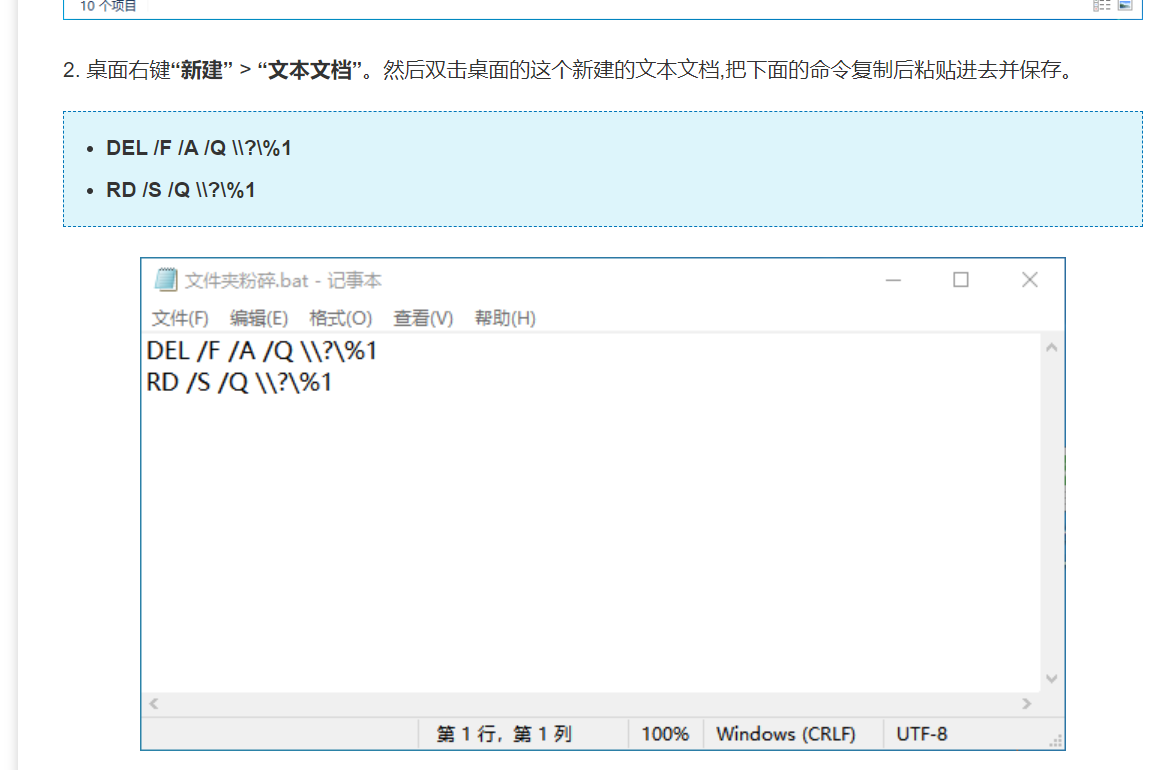Click the large icons view icon at top right
This screenshot has height=770, width=1162.
[1125, 6]
